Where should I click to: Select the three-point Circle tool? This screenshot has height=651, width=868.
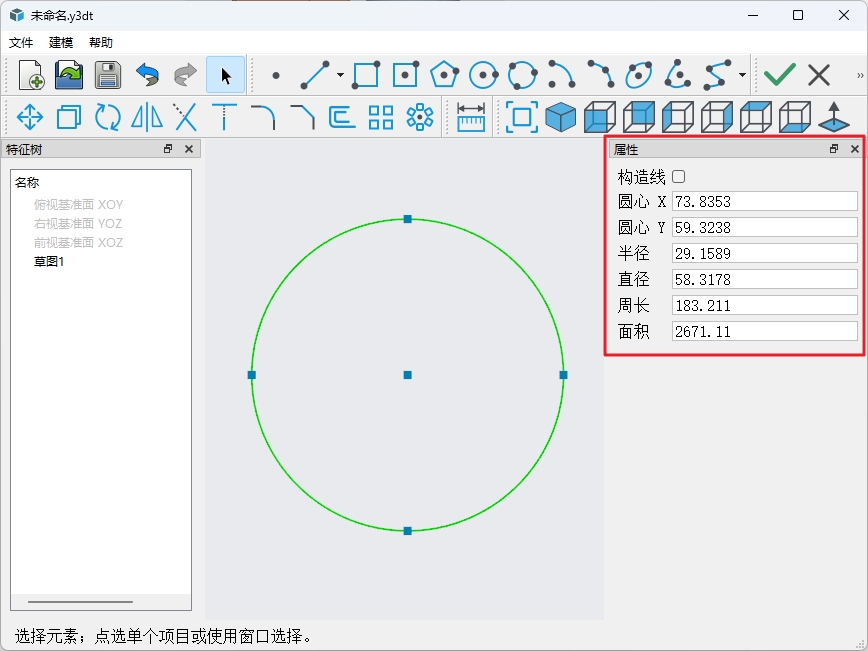(522, 75)
